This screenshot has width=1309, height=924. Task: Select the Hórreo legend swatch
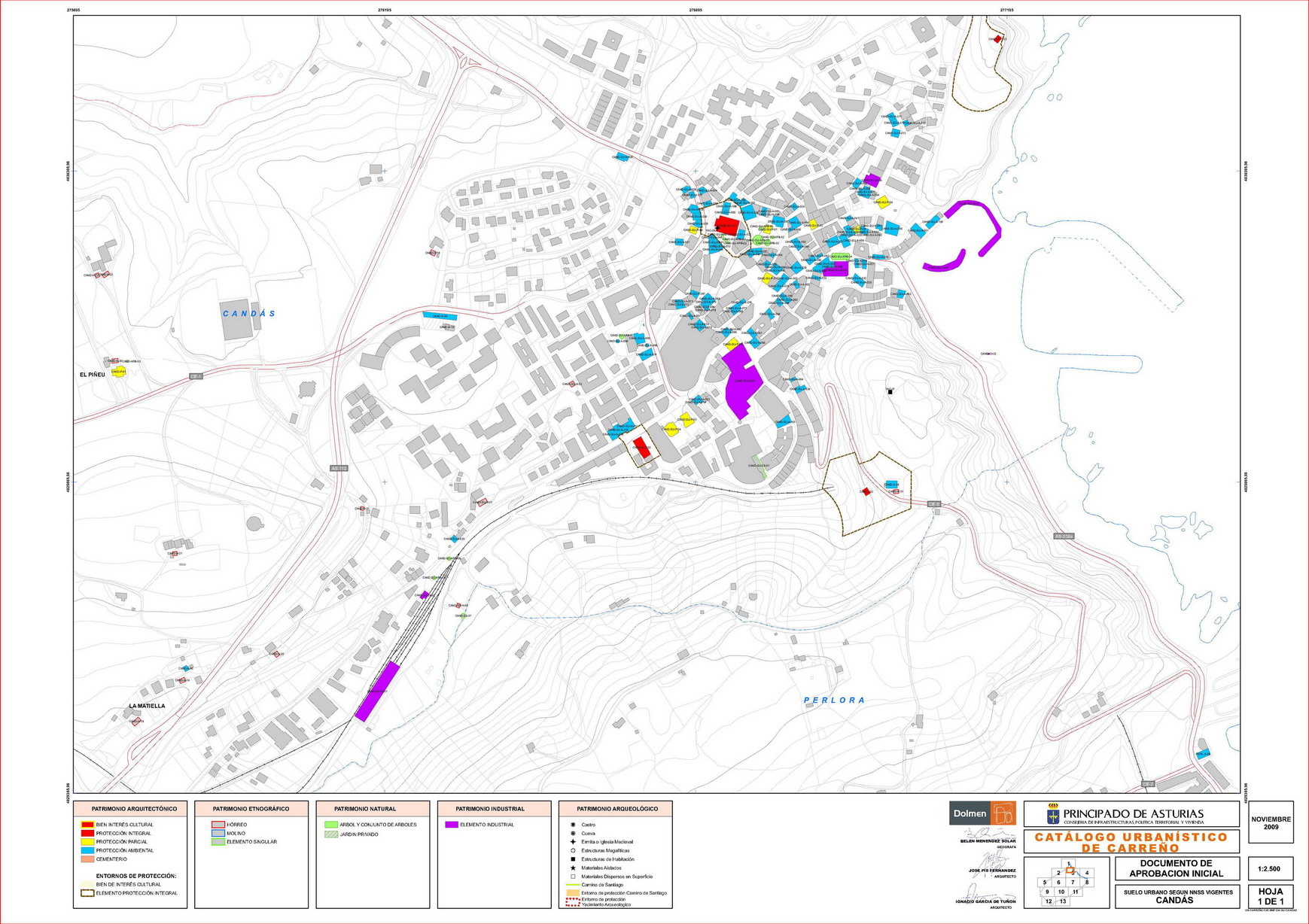click(x=218, y=825)
